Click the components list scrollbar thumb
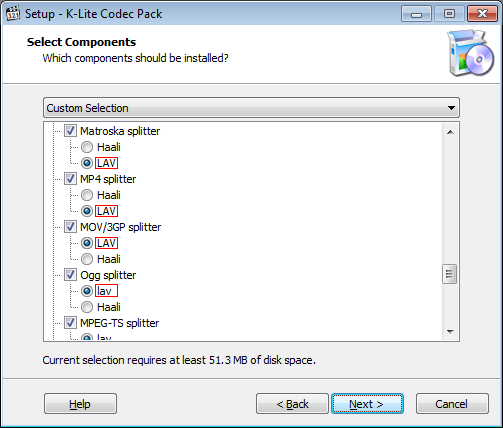The height and width of the screenshot is (428, 503). (450, 274)
